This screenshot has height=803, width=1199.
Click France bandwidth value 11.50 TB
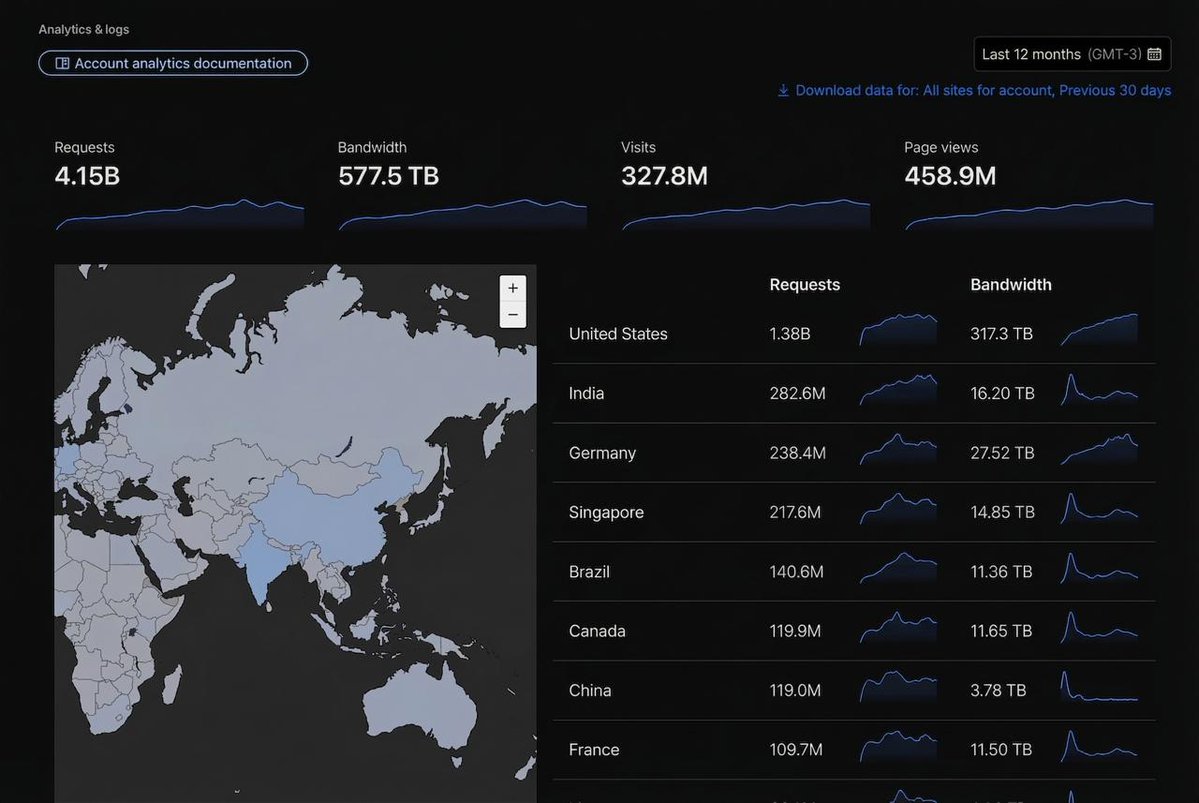pyautogui.click(x=1002, y=749)
